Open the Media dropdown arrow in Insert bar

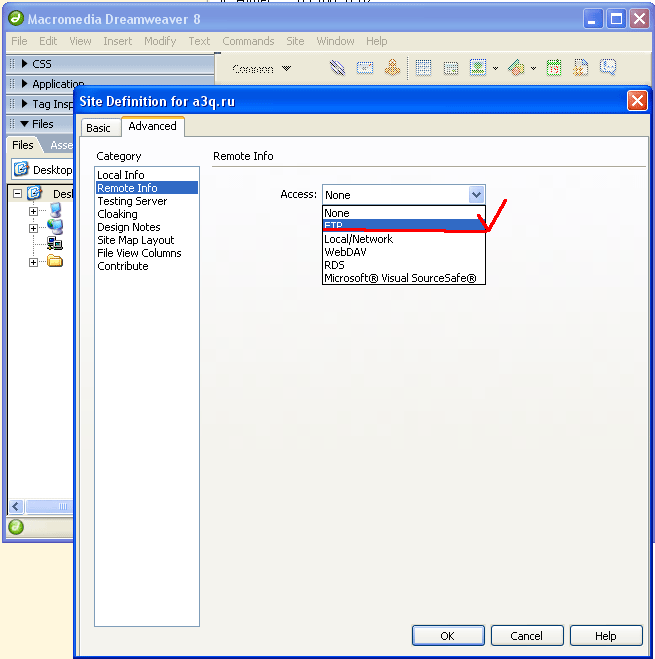[x=534, y=68]
